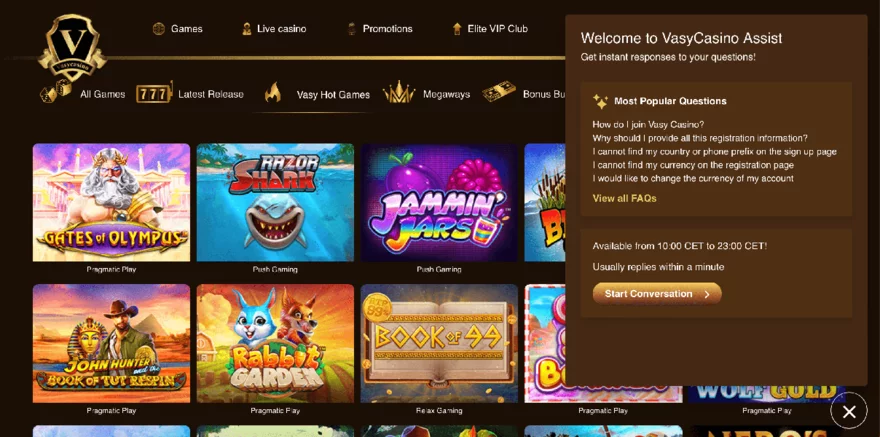Viewport: 880px width, 437px height.
Task: Start a conversation with VasyCasino Assist
Action: (657, 294)
